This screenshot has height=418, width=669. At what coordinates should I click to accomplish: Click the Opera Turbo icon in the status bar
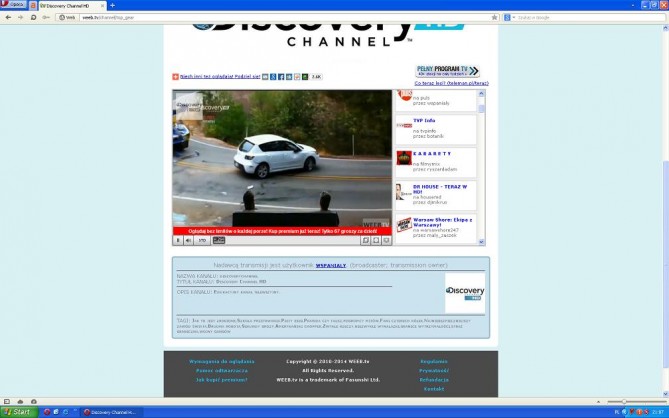pyautogui.click(x=34, y=402)
